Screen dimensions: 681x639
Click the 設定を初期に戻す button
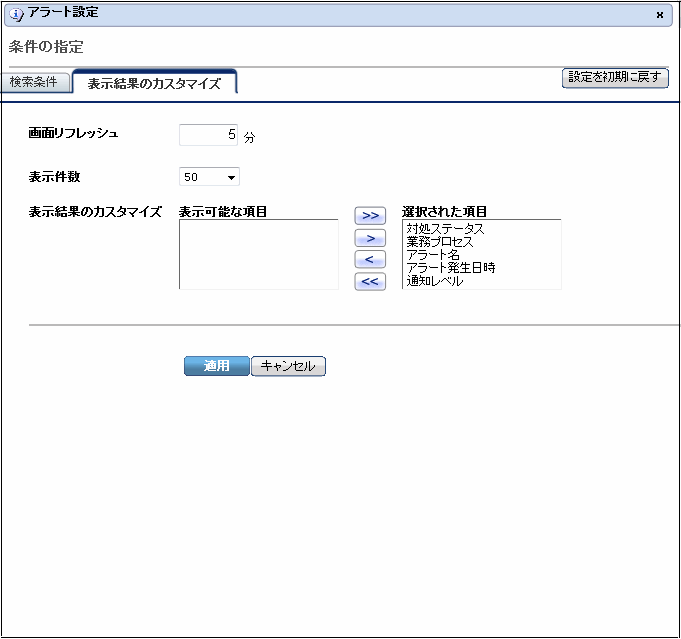click(615, 77)
